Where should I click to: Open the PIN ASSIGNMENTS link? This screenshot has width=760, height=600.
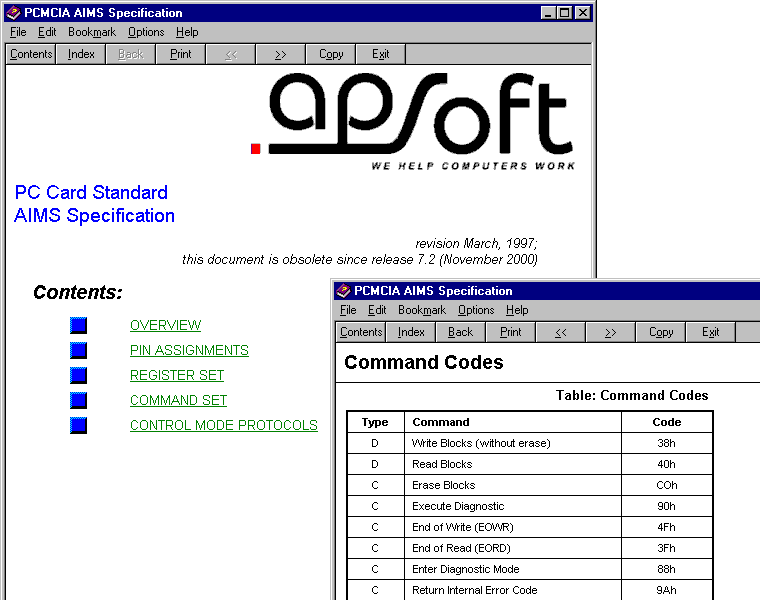pyautogui.click(x=189, y=350)
